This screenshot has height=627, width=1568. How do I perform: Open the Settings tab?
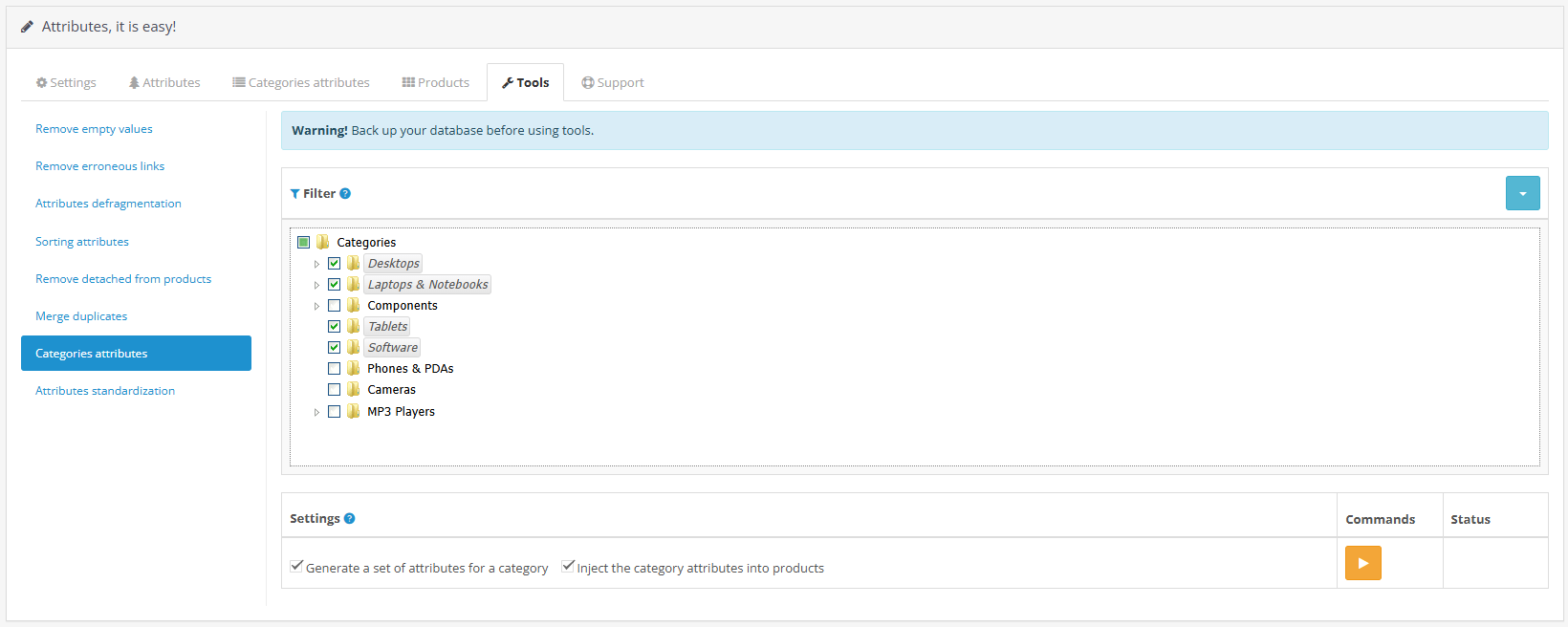(x=66, y=82)
